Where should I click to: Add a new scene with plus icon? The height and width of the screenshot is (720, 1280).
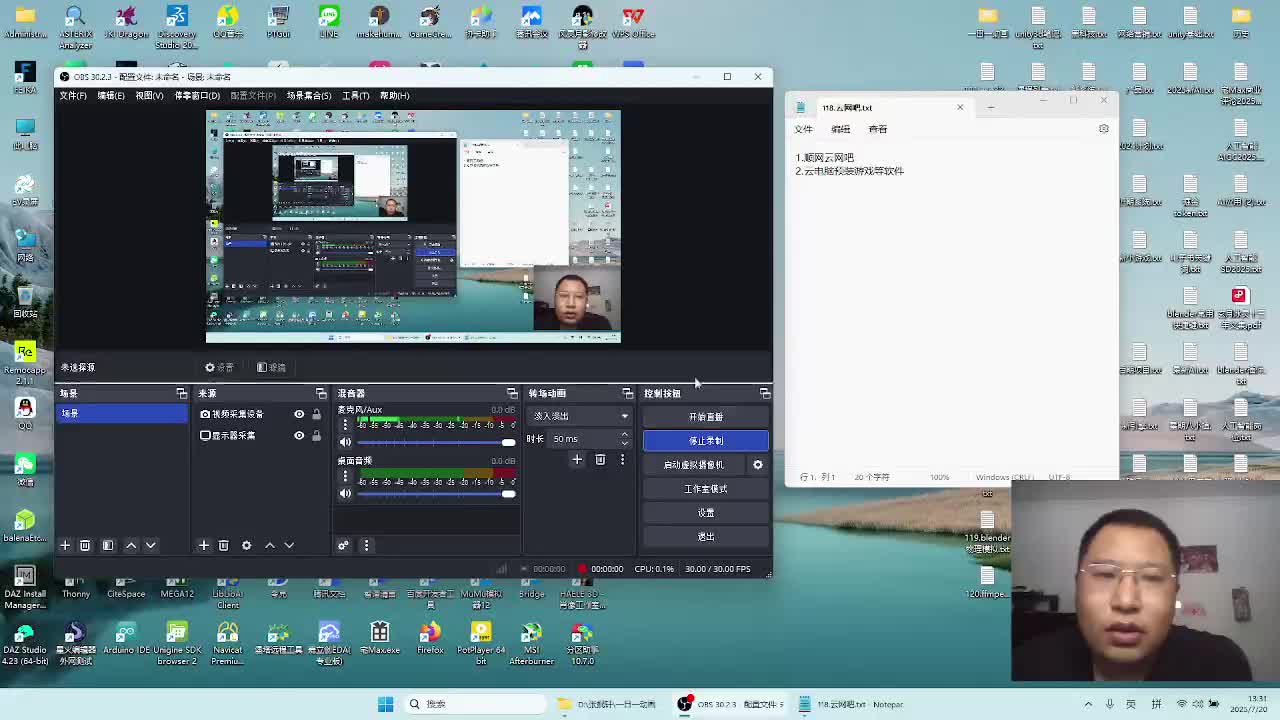[x=65, y=545]
